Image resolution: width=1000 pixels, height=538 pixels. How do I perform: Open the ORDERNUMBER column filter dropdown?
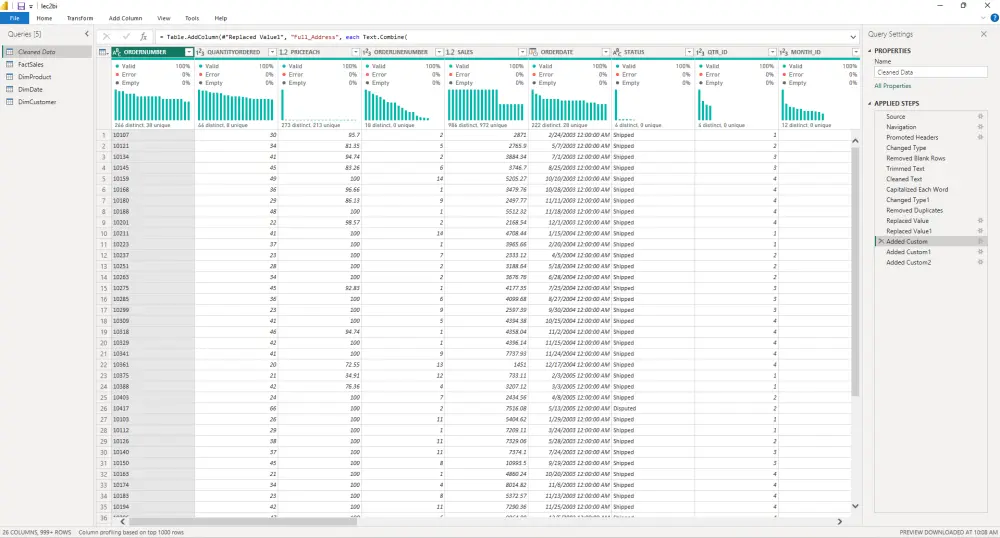point(189,52)
